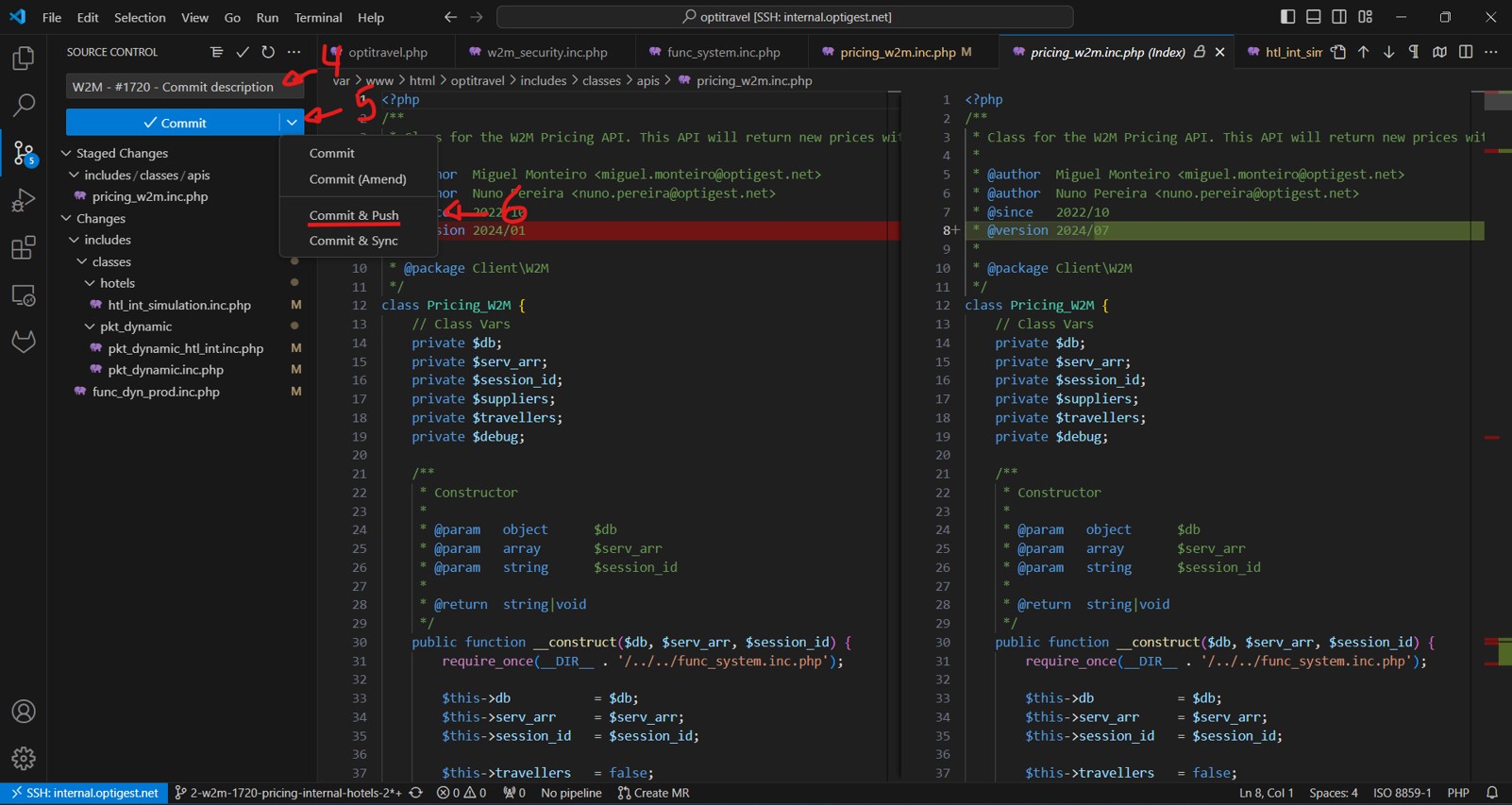Switch to the func_system.inc.php tab

click(x=723, y=52)
